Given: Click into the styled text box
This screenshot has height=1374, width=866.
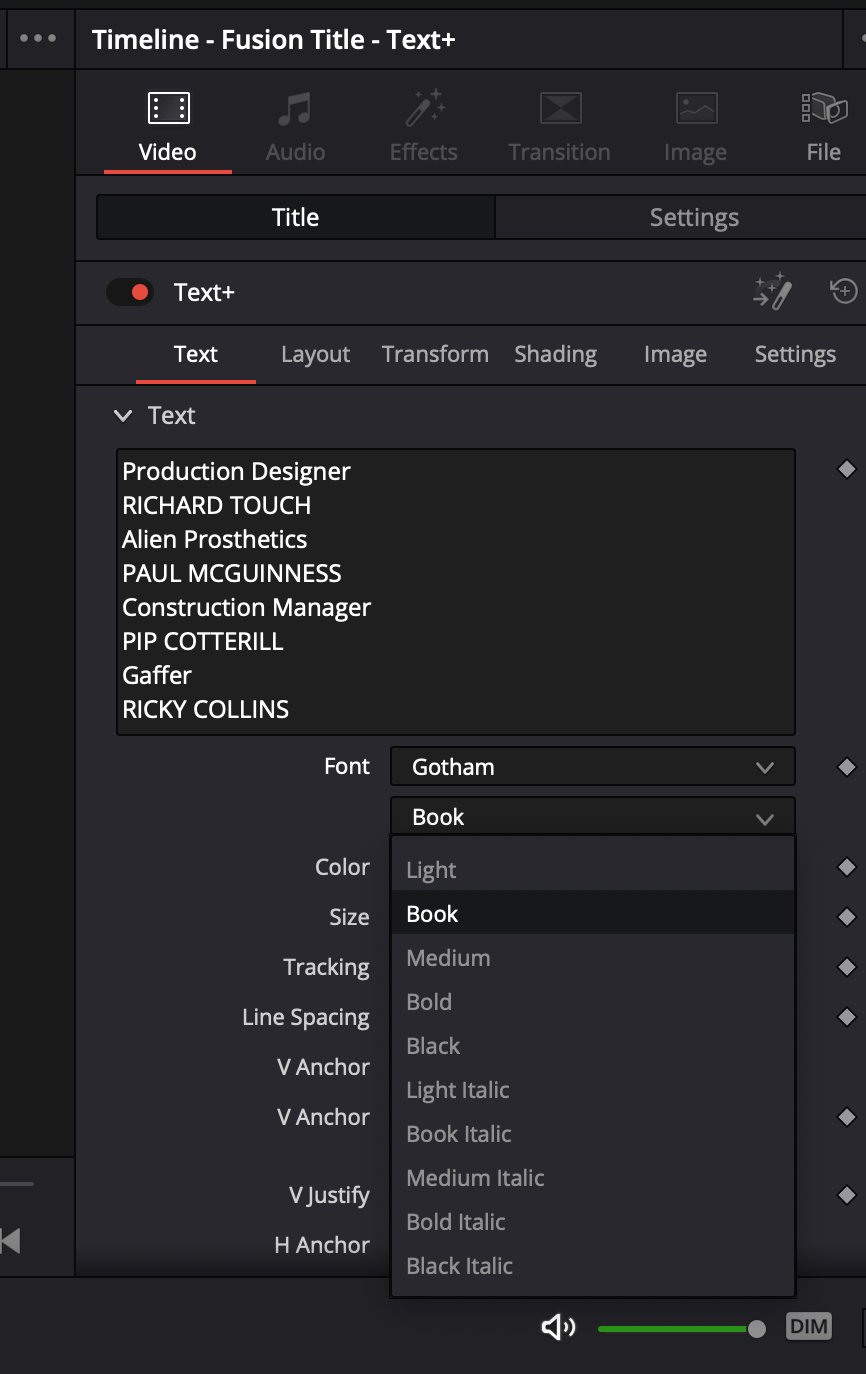Looking at the screenshot, I should pos(456,592).
